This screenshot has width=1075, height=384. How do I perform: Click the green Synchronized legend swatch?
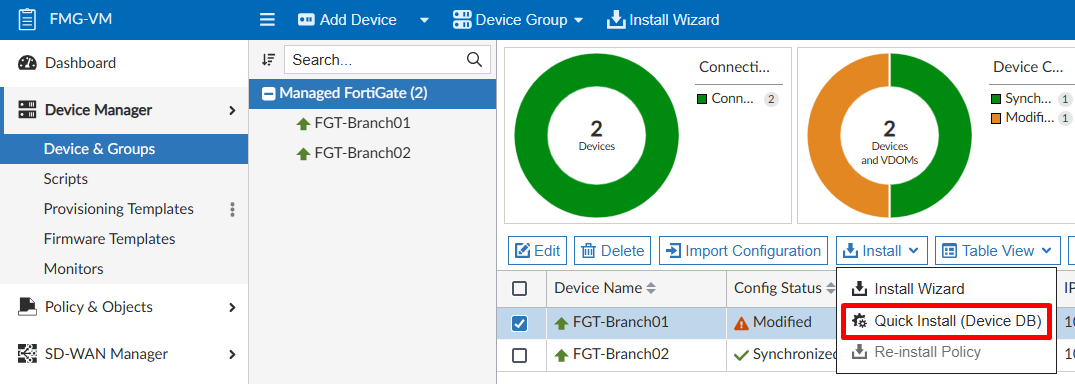995,99
